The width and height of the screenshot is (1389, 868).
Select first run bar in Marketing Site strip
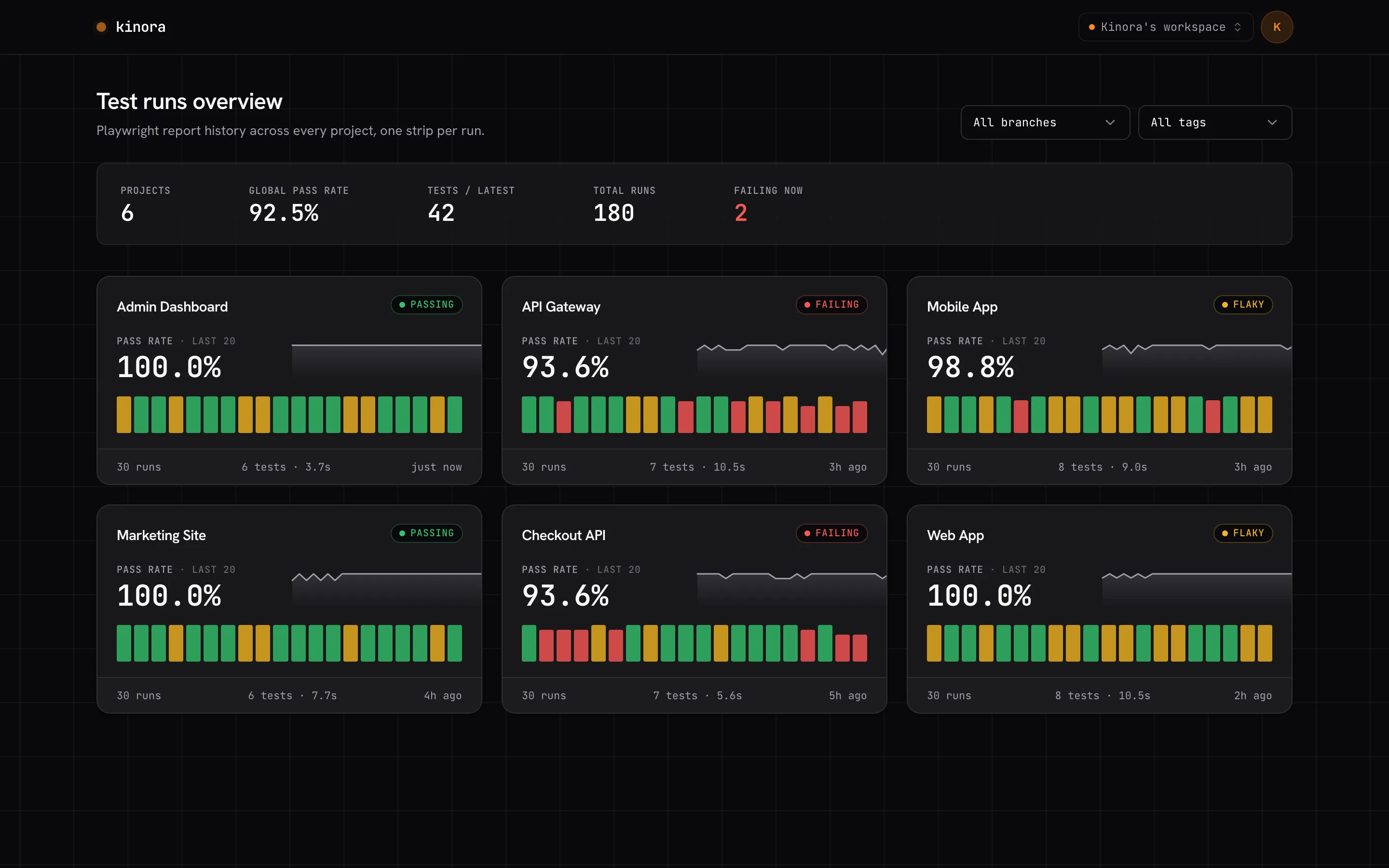click(x=123, y=643)
